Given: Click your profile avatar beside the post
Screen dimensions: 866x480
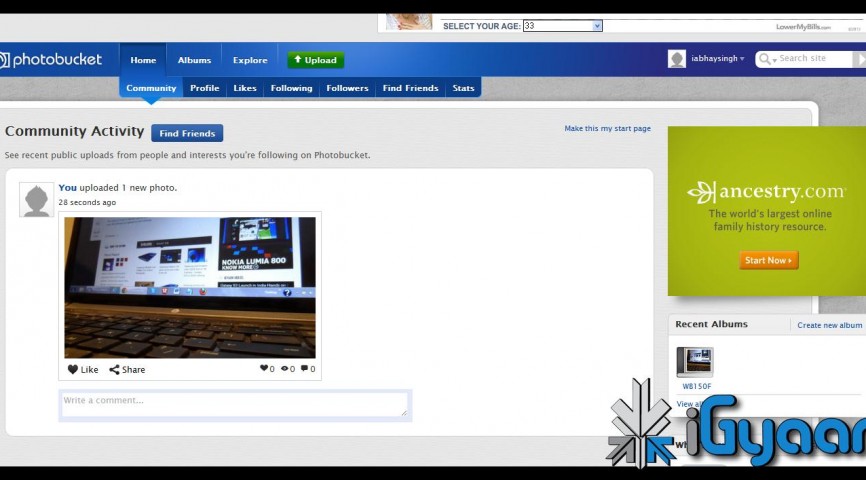Looking at the screenshot, I should click(x=37, y=200).
